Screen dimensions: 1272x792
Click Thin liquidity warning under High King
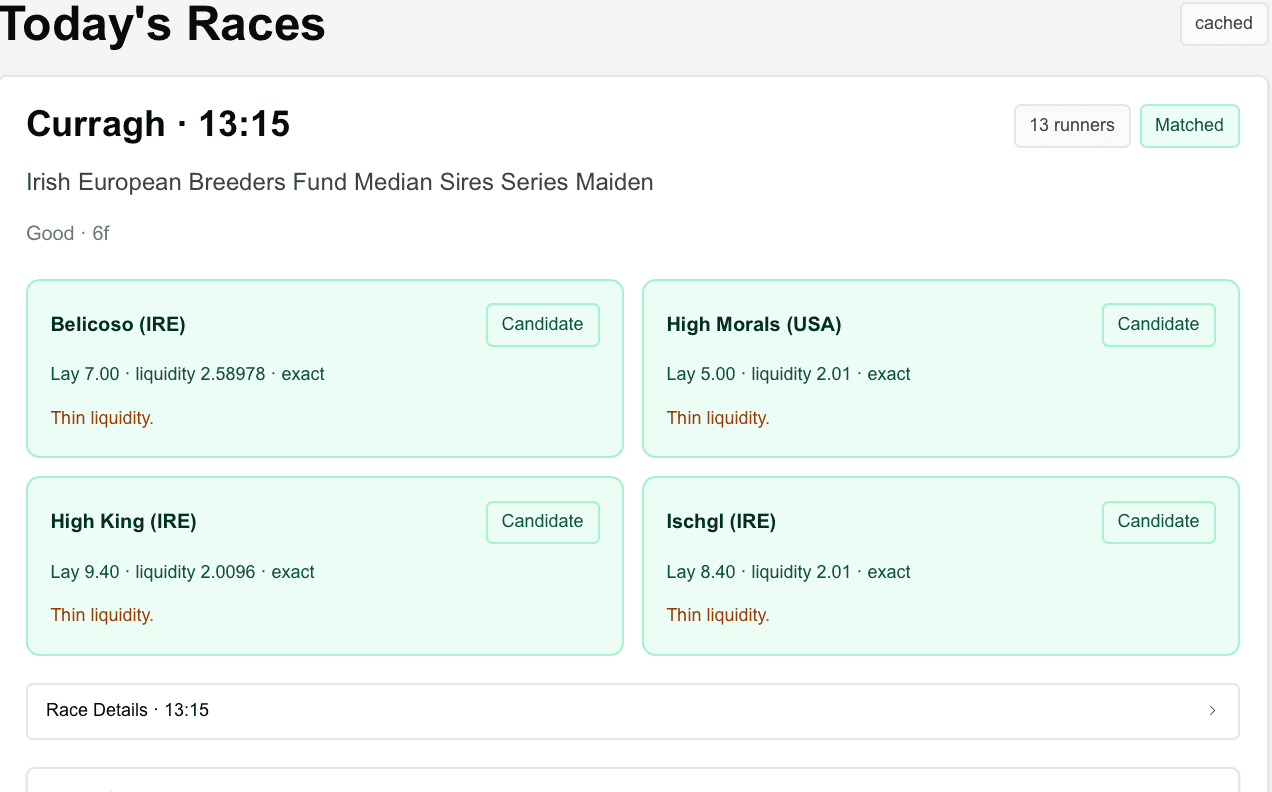(102, 615)
